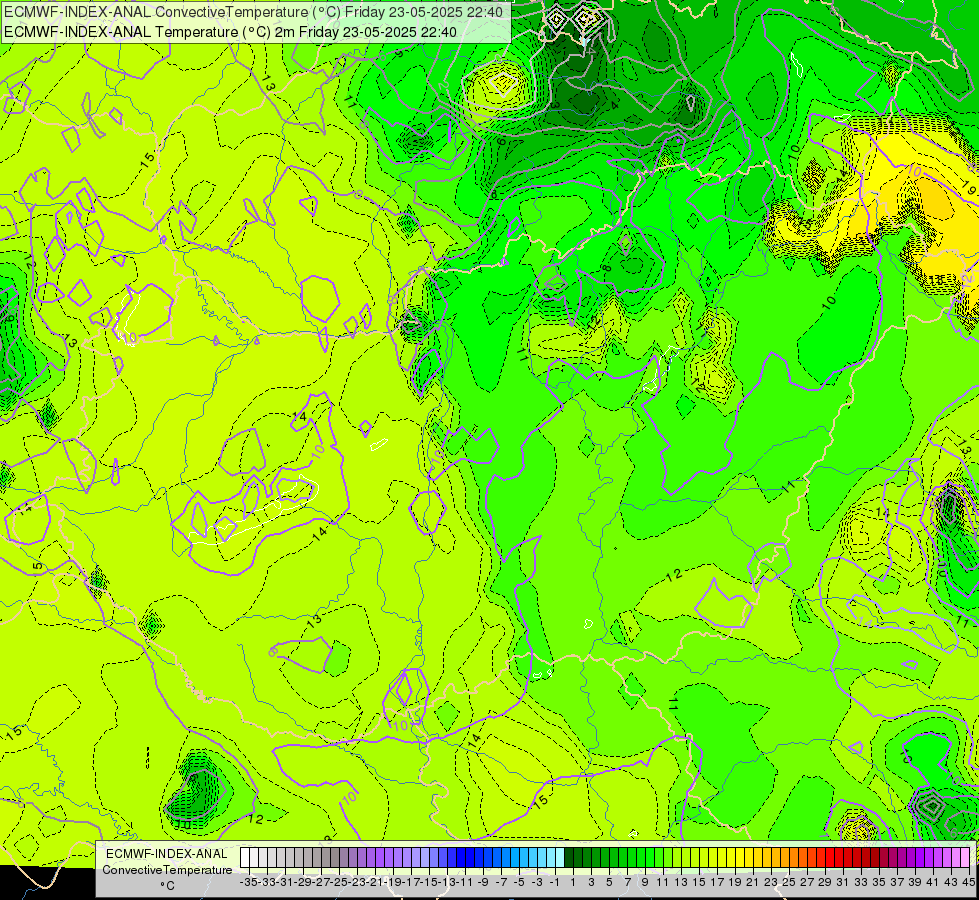Click the °C unit label in legend
This screenshot has width=979, height=900.
167,886
